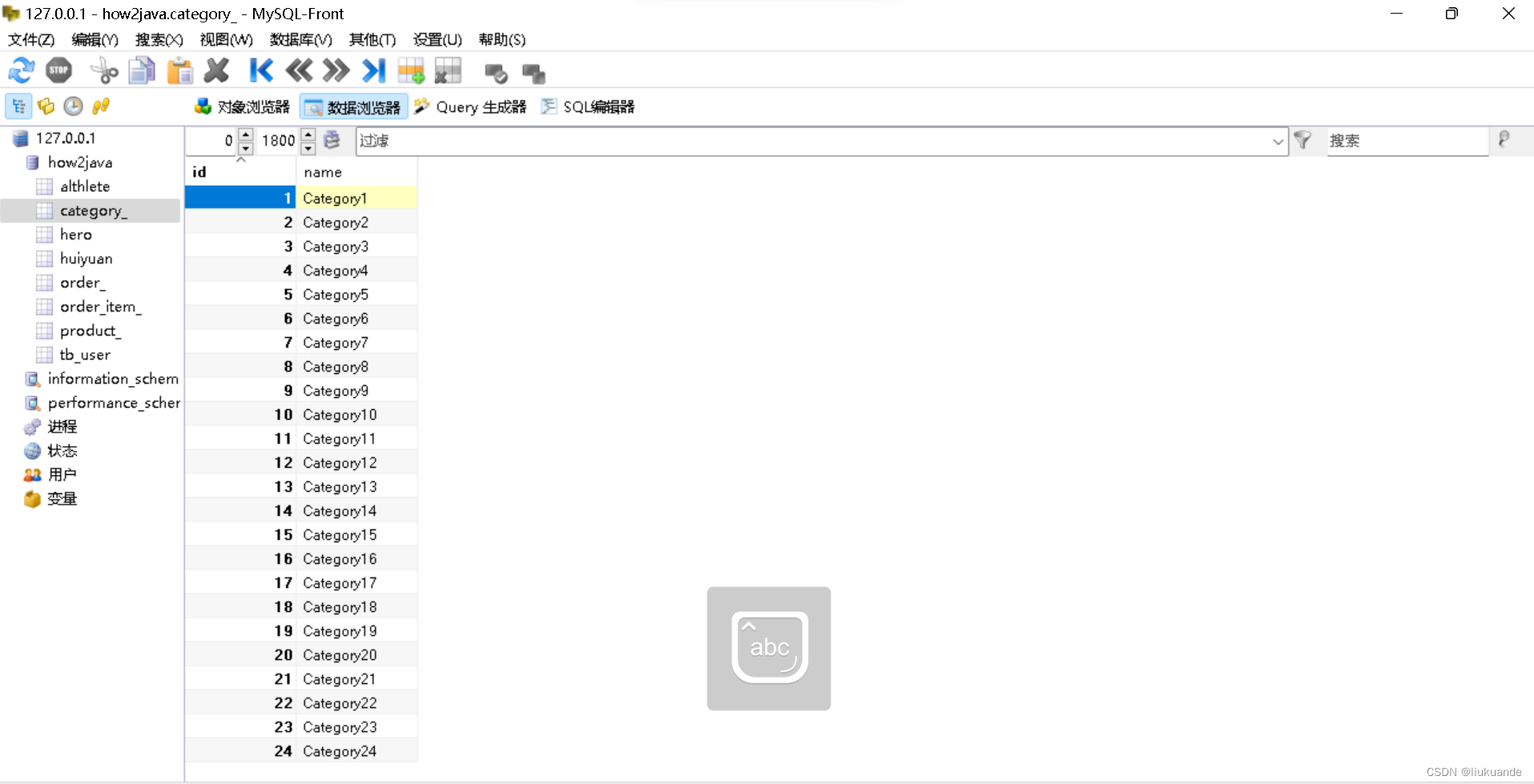Open the 数据库(V) menu
The height and width of the screenshot is (784, 1534).
pos(300,39)
